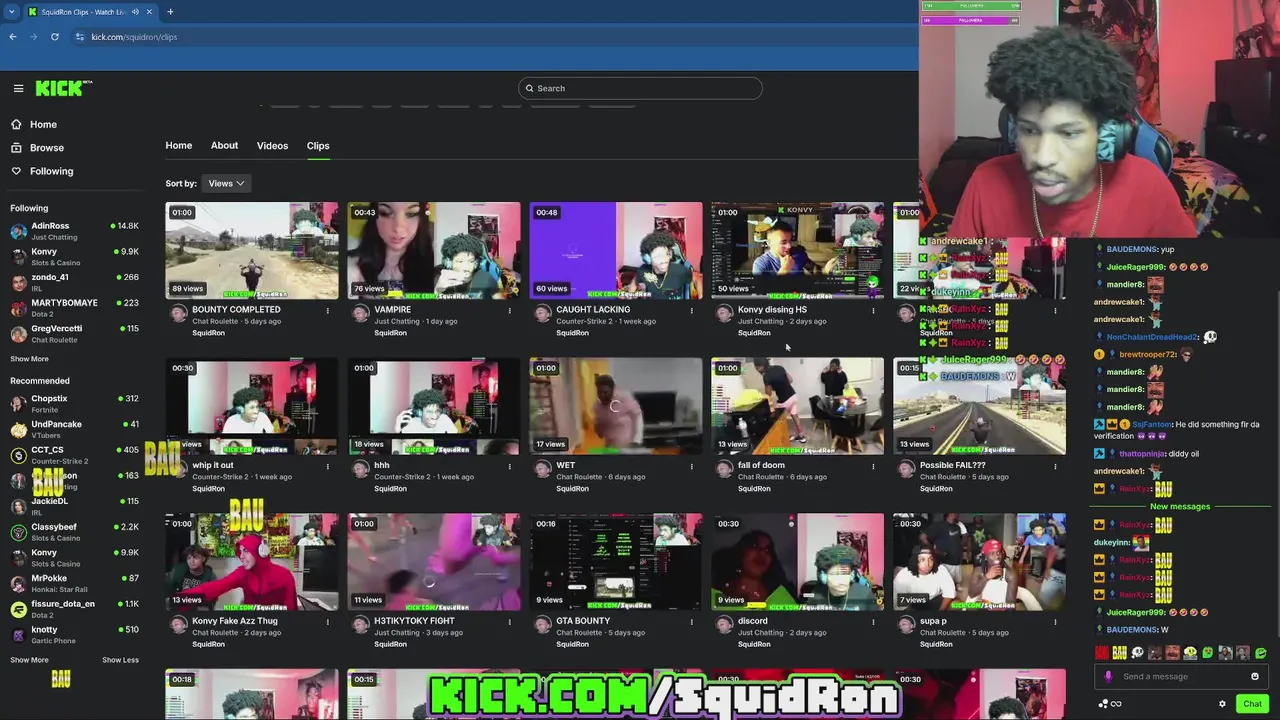Image resolution: width=1280 pixels, height=720 pixels.
Task: Click the Home icon in sidebar
Action: click(16, 124)
